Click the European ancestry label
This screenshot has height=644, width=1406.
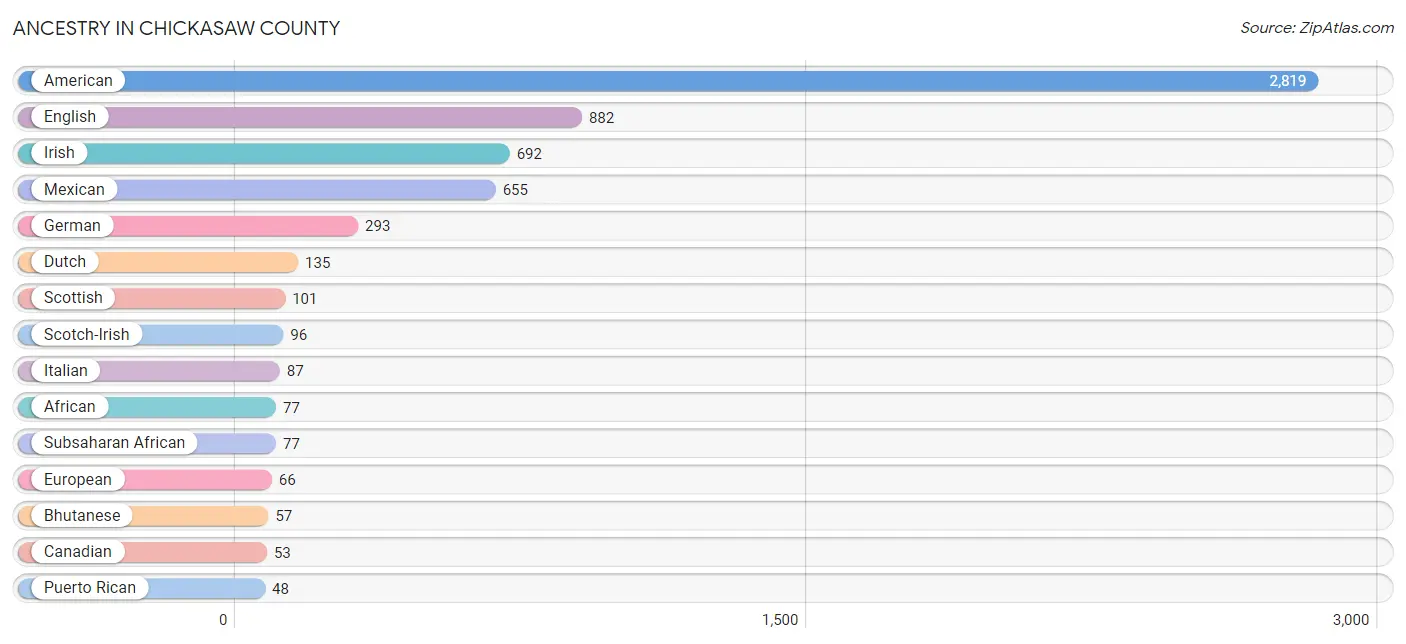click(x=78, y=479)
